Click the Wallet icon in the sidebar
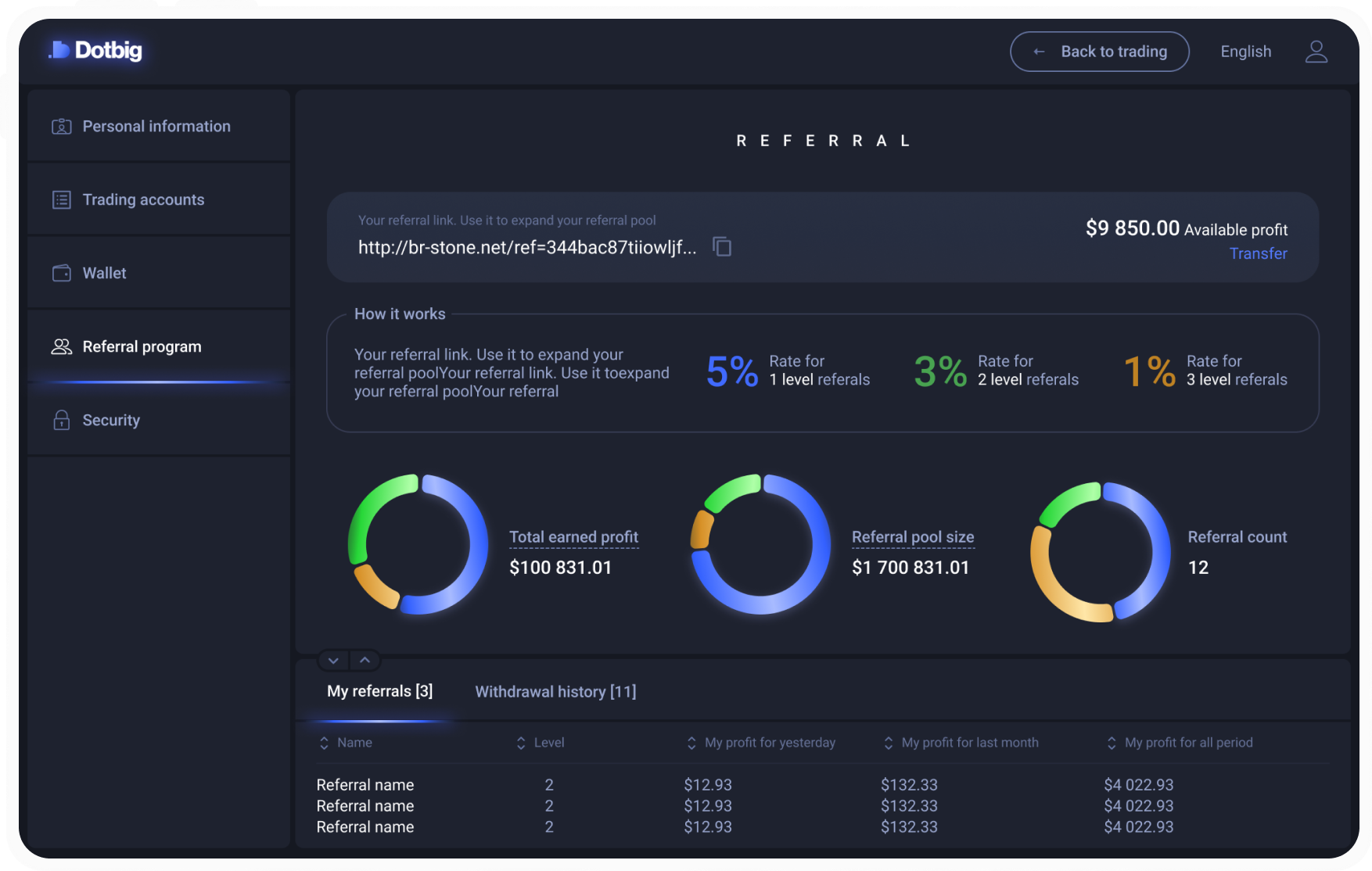The image size is (1372, 871). click(62, 273)
